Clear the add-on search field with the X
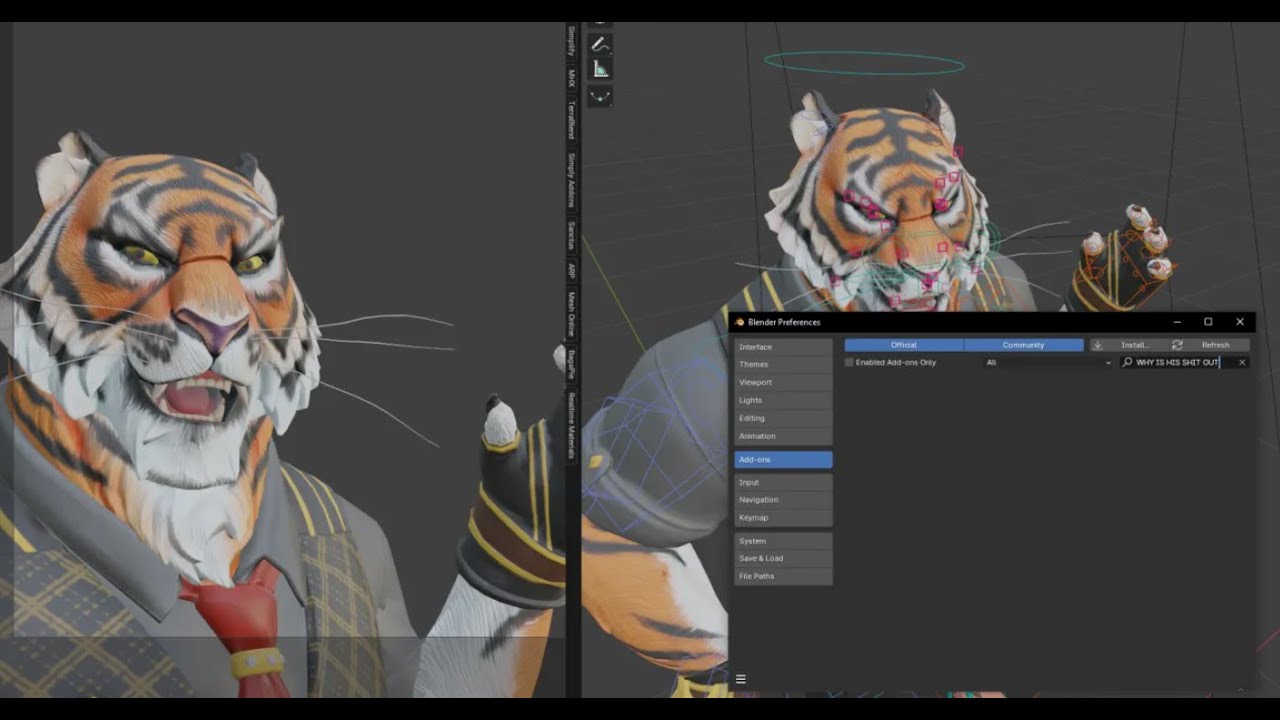 click(1242, 362)
